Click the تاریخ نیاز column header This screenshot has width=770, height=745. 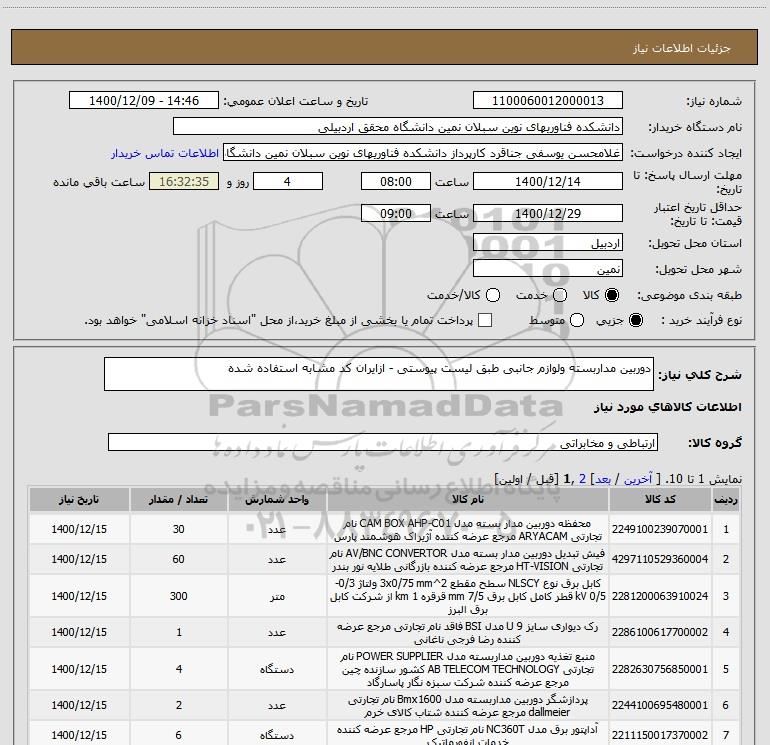(x=79, y=499)
